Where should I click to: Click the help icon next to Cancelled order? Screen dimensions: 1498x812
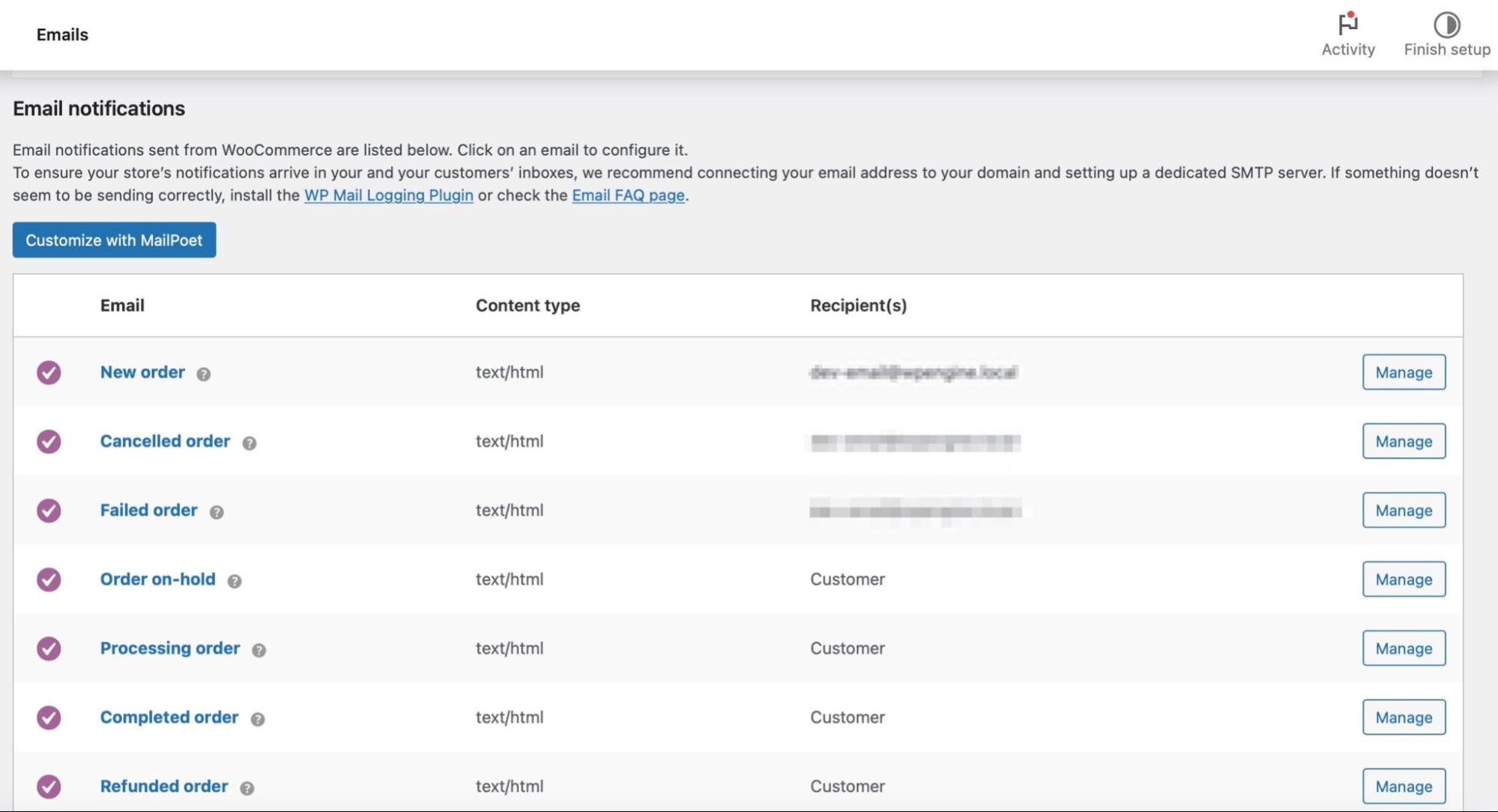point(250,443)
